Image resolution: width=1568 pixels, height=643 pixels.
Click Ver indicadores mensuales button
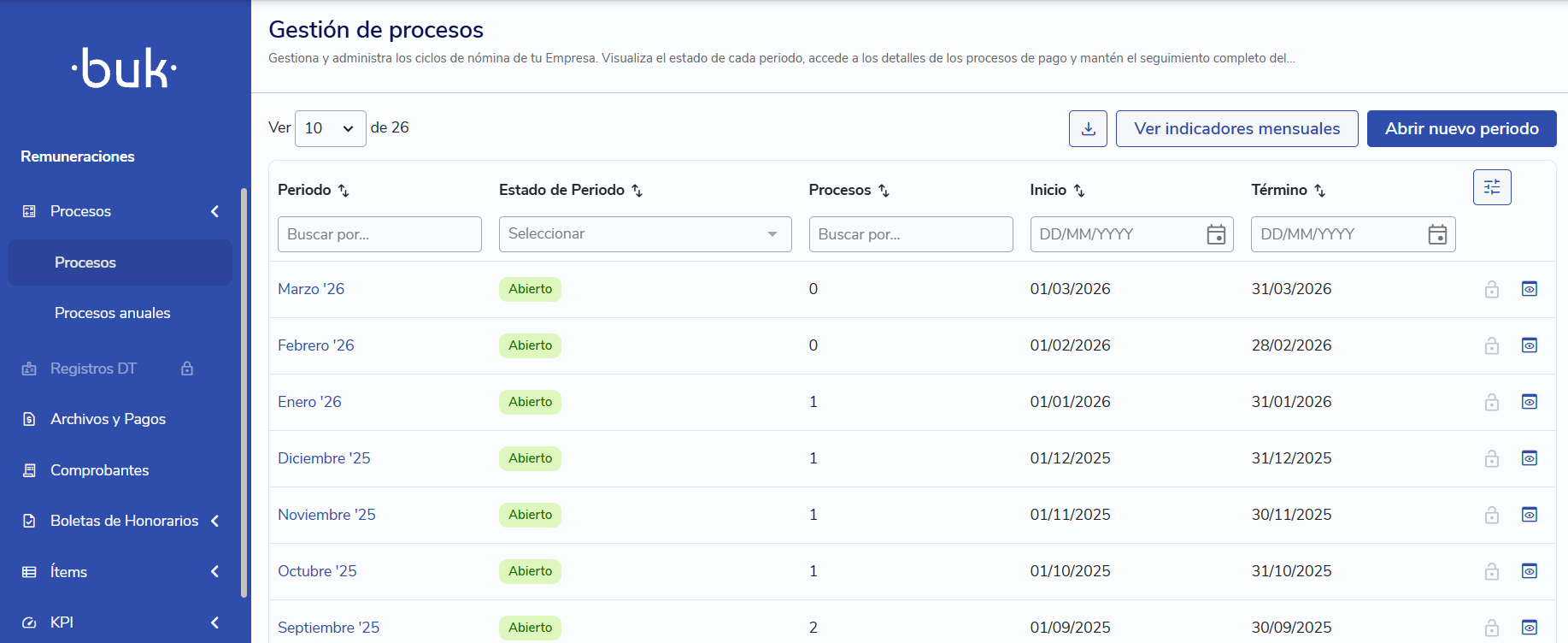tap(1236, 128)
